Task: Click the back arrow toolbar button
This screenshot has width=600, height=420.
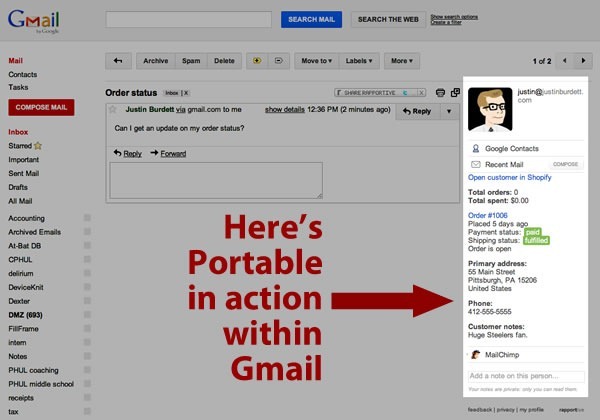Action: click(x=118, y=61)
